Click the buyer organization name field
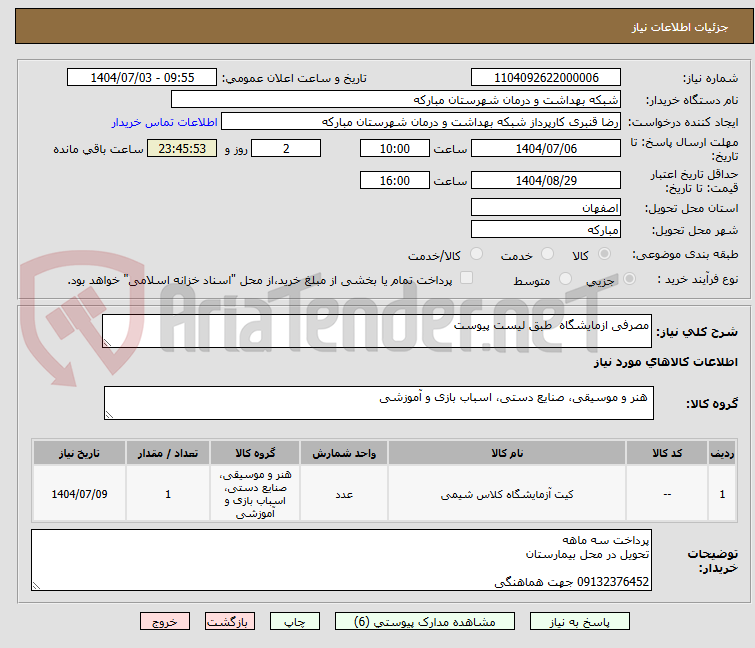 click(396, 100)
